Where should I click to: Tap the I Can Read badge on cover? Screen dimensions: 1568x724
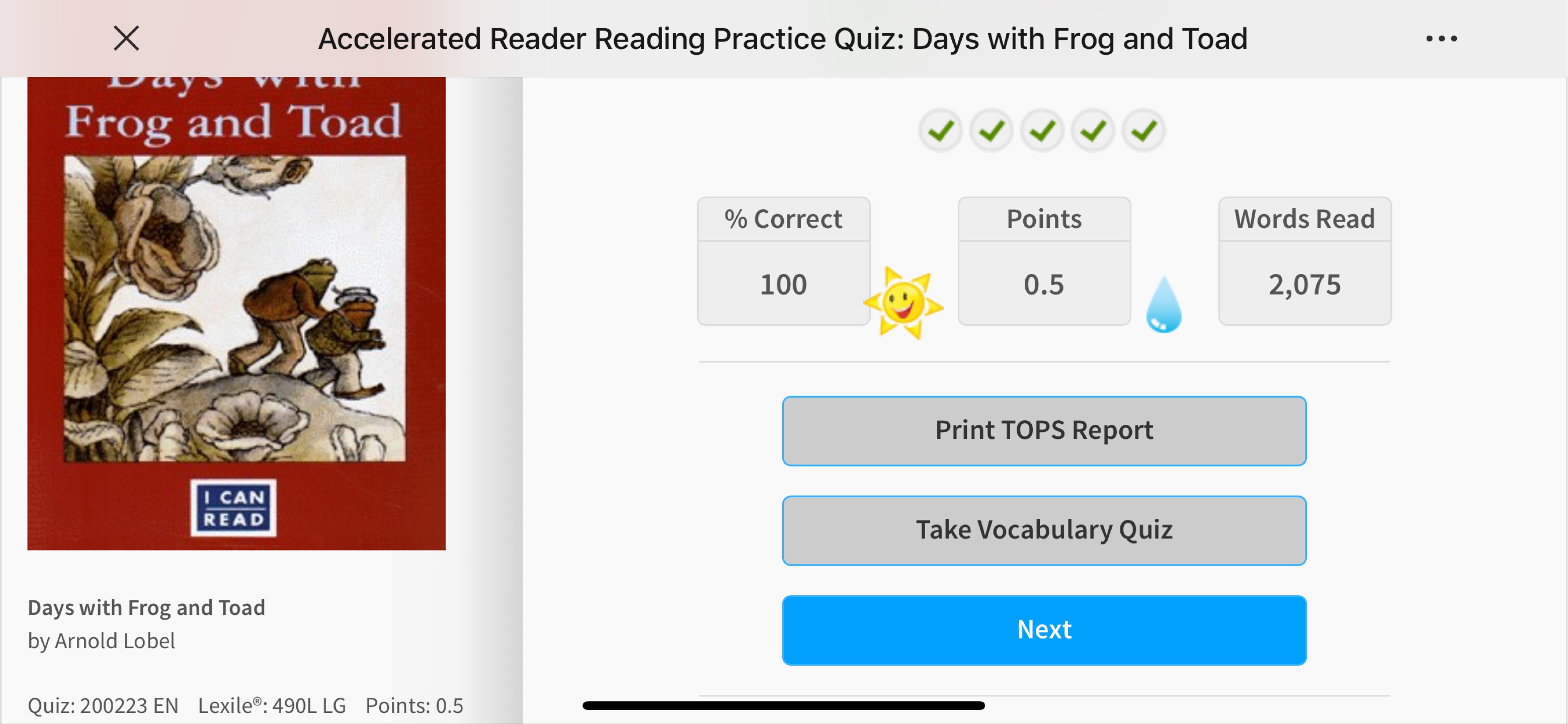click(233, 508)
